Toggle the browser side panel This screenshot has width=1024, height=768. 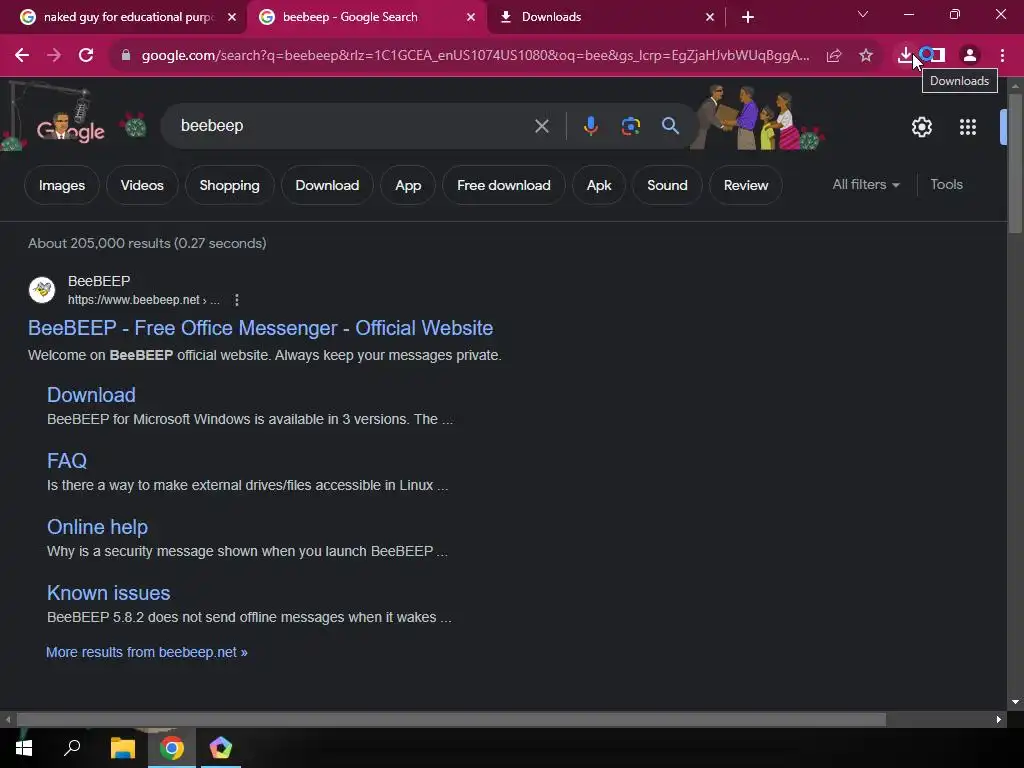pyautogui.click(x=936, y=55)
